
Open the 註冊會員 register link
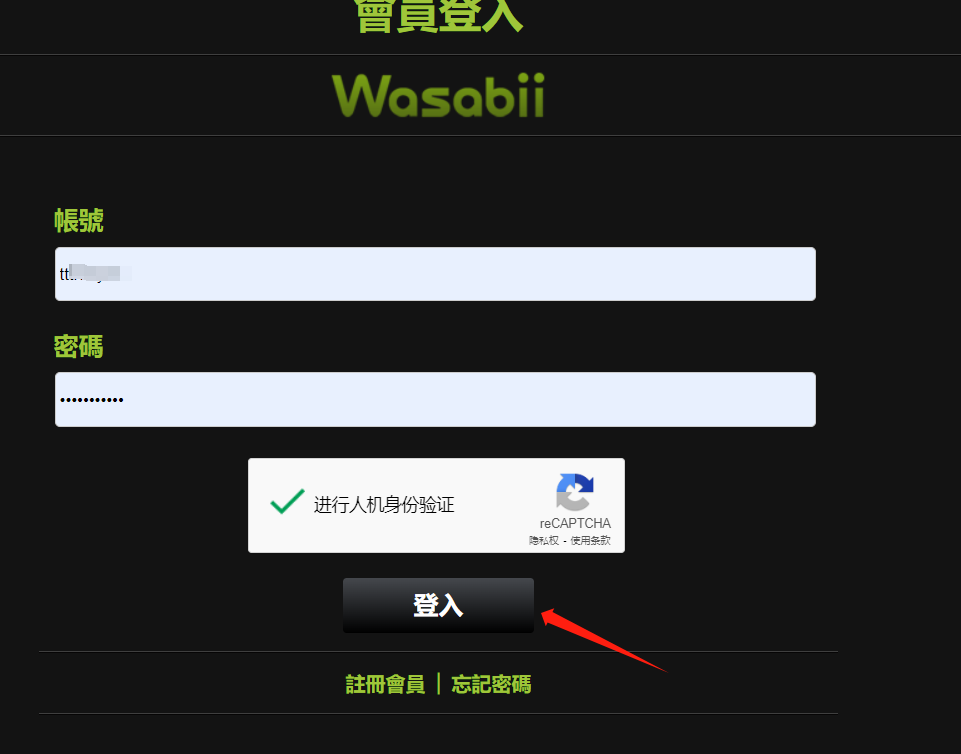point(386,684)
